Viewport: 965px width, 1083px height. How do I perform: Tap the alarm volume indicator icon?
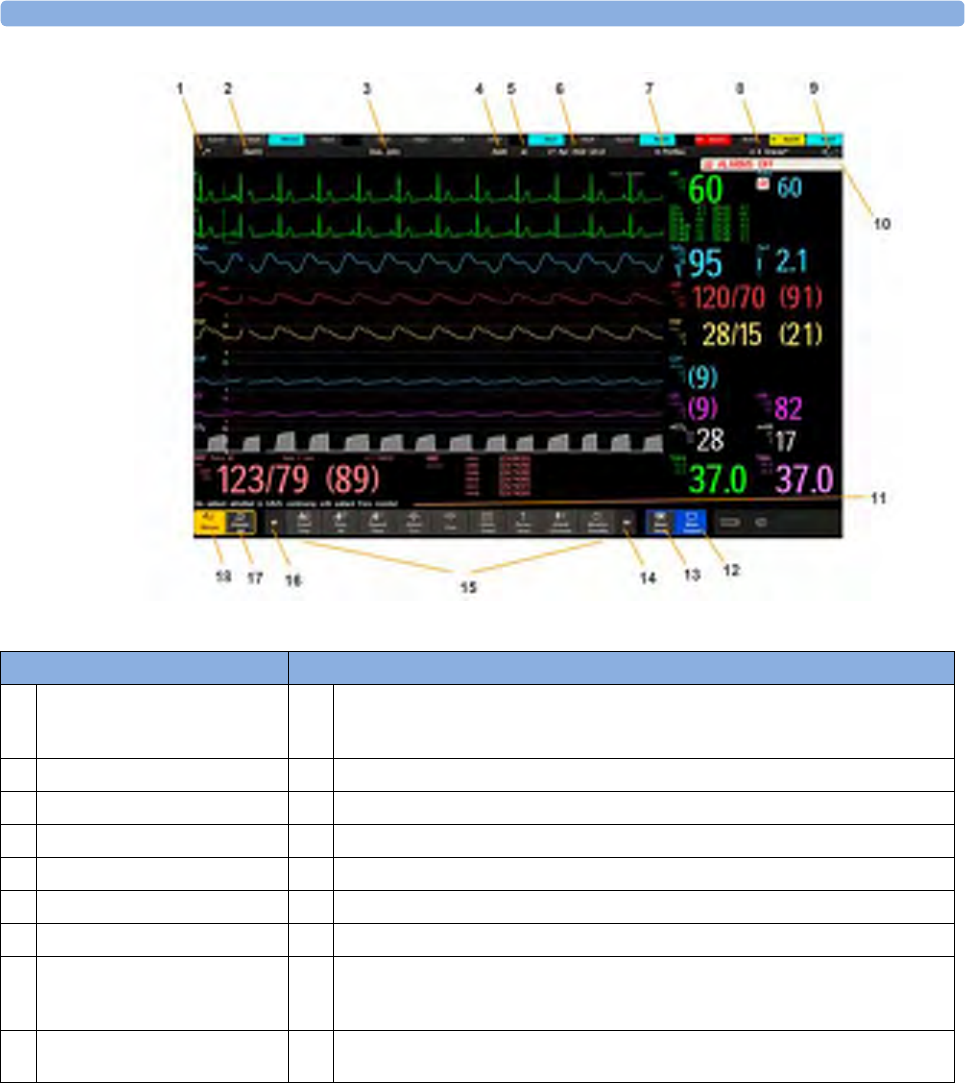pos(830,152)
